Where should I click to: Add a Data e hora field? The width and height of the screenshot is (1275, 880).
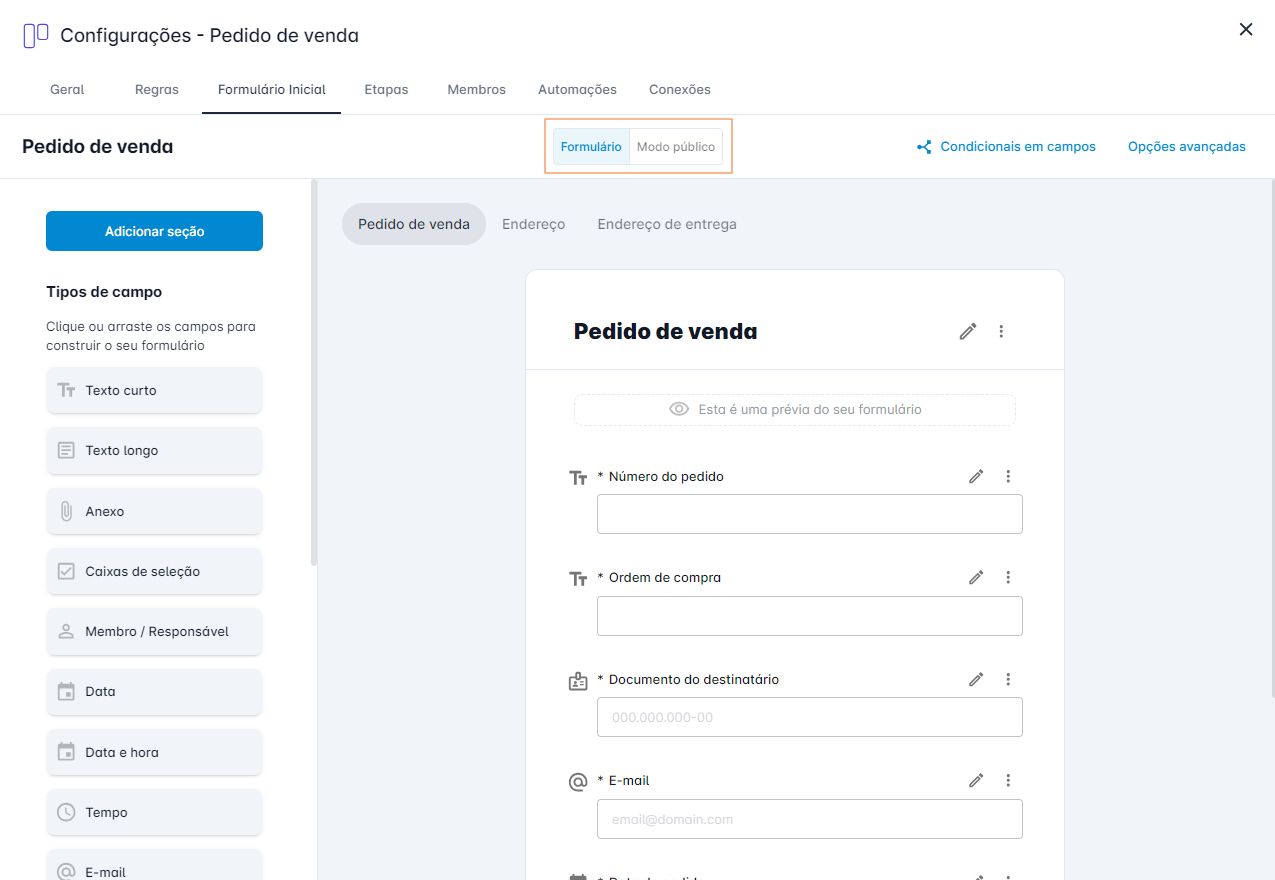(154, 752)
